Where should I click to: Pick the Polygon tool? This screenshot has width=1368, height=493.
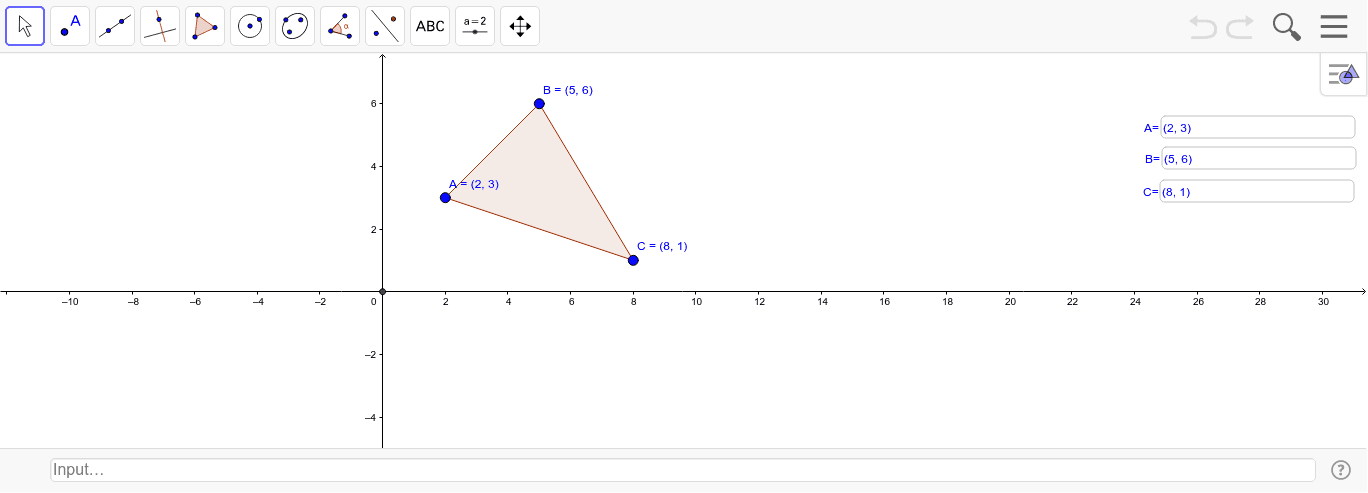point(205,26)
